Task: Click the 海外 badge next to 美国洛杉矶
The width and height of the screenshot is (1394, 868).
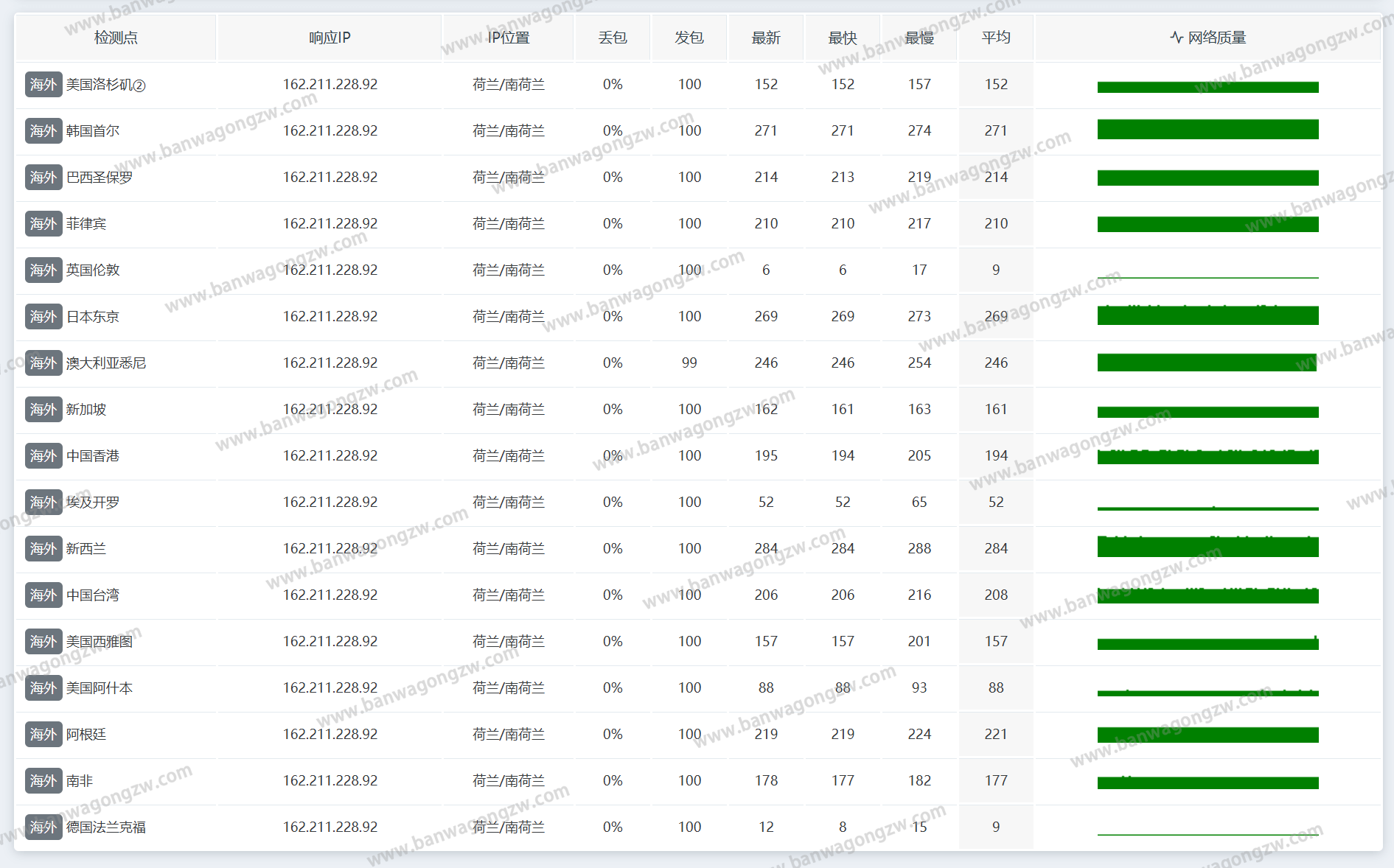Action: coord(43,85)
